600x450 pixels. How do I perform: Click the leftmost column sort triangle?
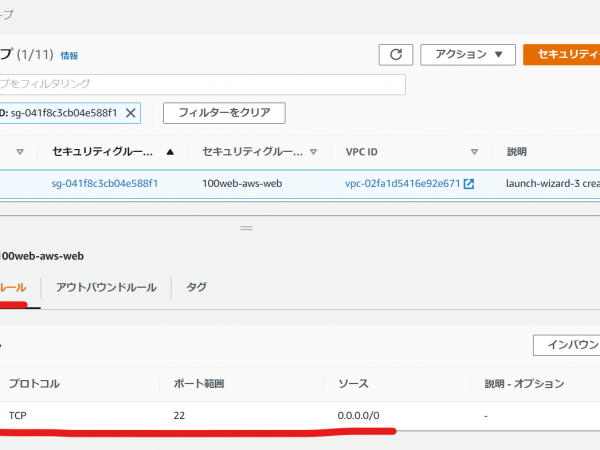20,152
